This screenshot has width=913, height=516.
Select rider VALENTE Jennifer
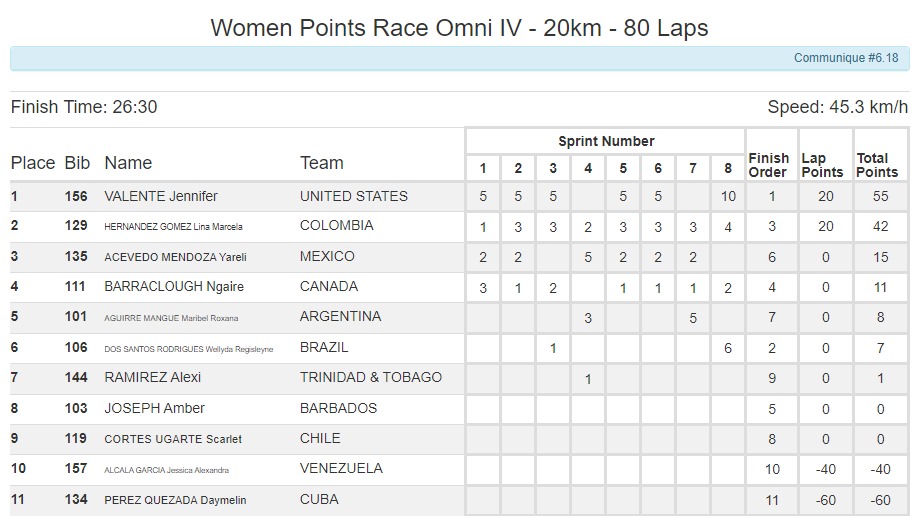pyautogui.click(x=161, y=196)
